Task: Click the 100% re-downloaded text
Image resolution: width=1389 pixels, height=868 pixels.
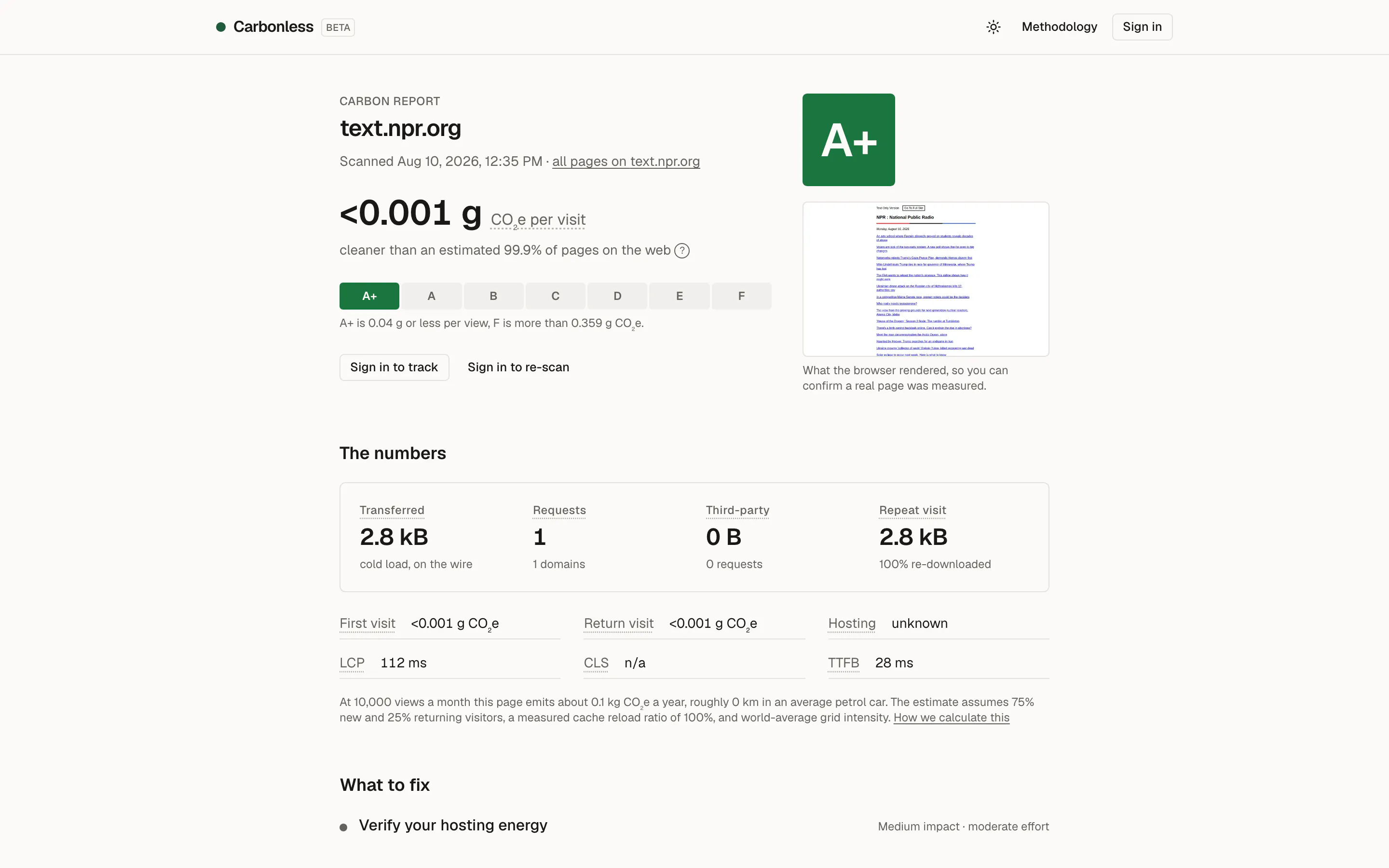Action: pos(935,564)
